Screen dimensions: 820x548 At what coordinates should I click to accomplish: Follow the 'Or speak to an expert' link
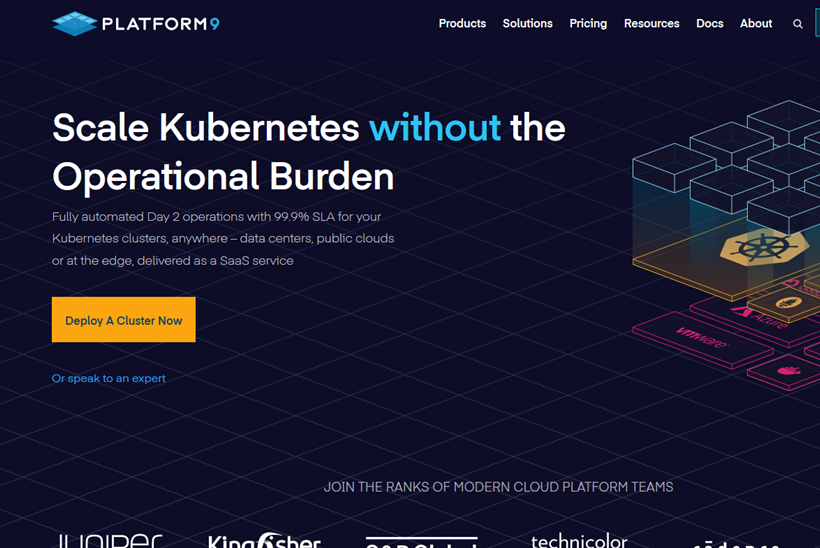(x=108, y=378)
